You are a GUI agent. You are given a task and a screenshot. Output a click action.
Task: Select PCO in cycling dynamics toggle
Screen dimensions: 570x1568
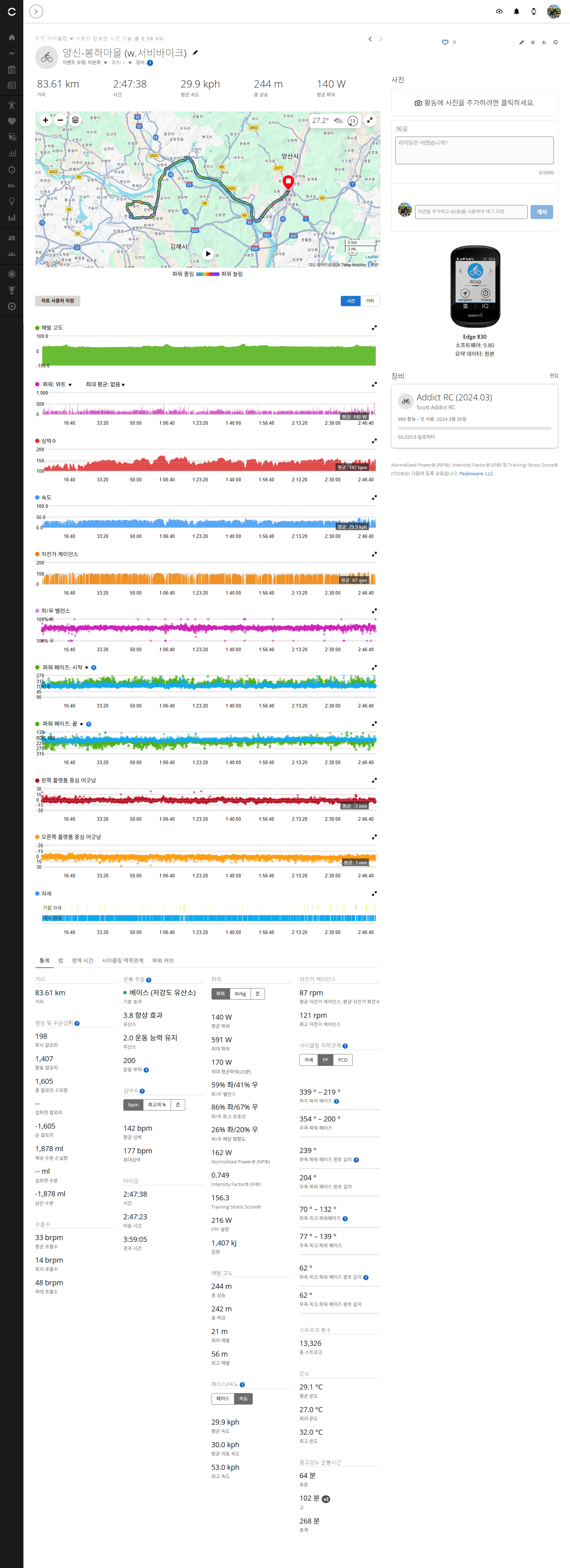tap(343, 1060)
